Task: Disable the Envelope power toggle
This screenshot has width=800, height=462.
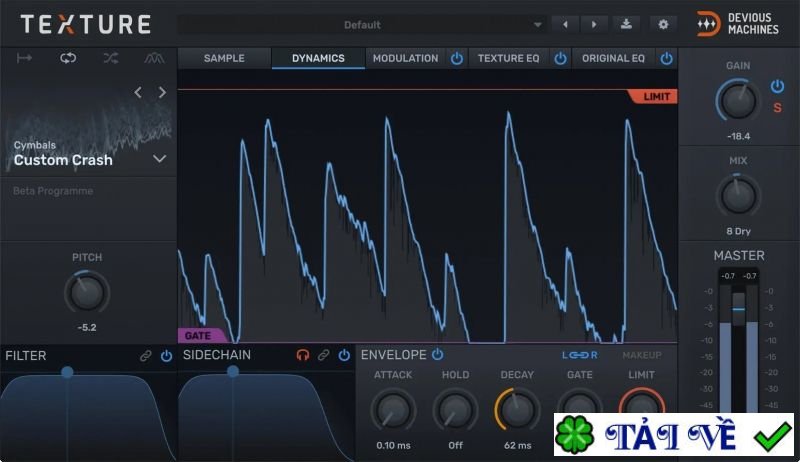Action: tap(437, 355)
